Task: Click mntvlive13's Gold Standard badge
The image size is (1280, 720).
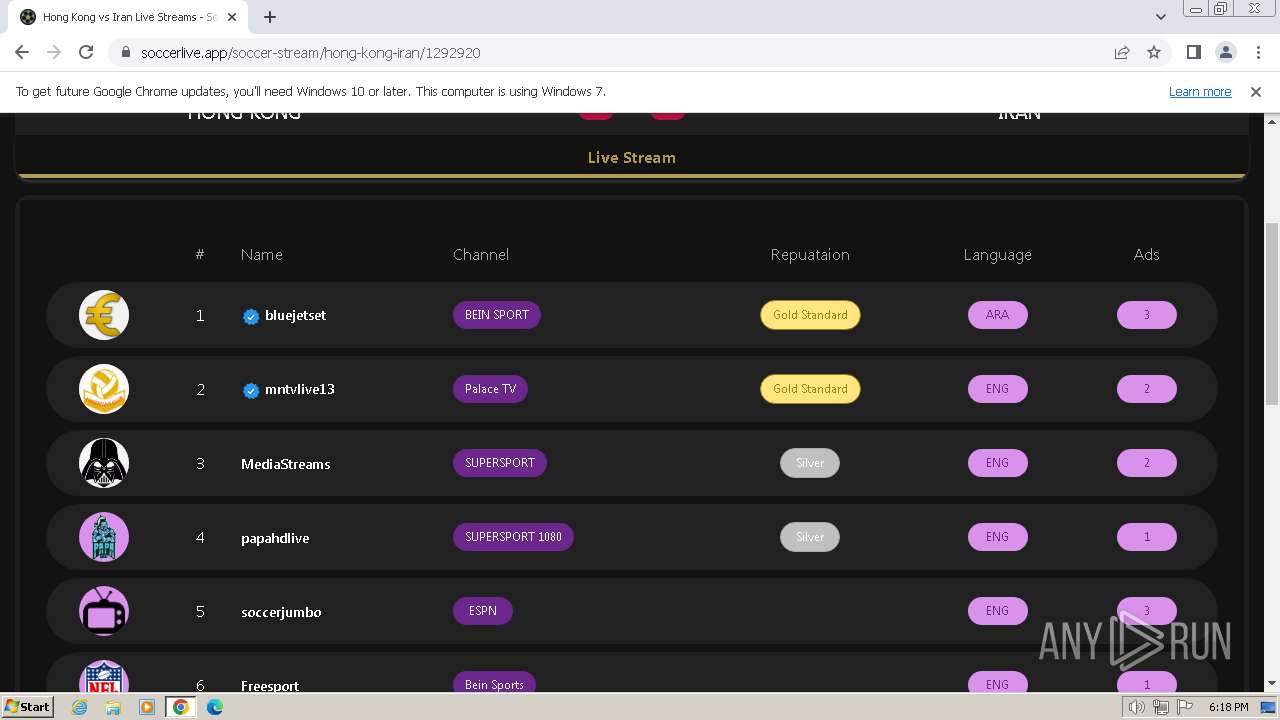Action: tap(810, 389)
